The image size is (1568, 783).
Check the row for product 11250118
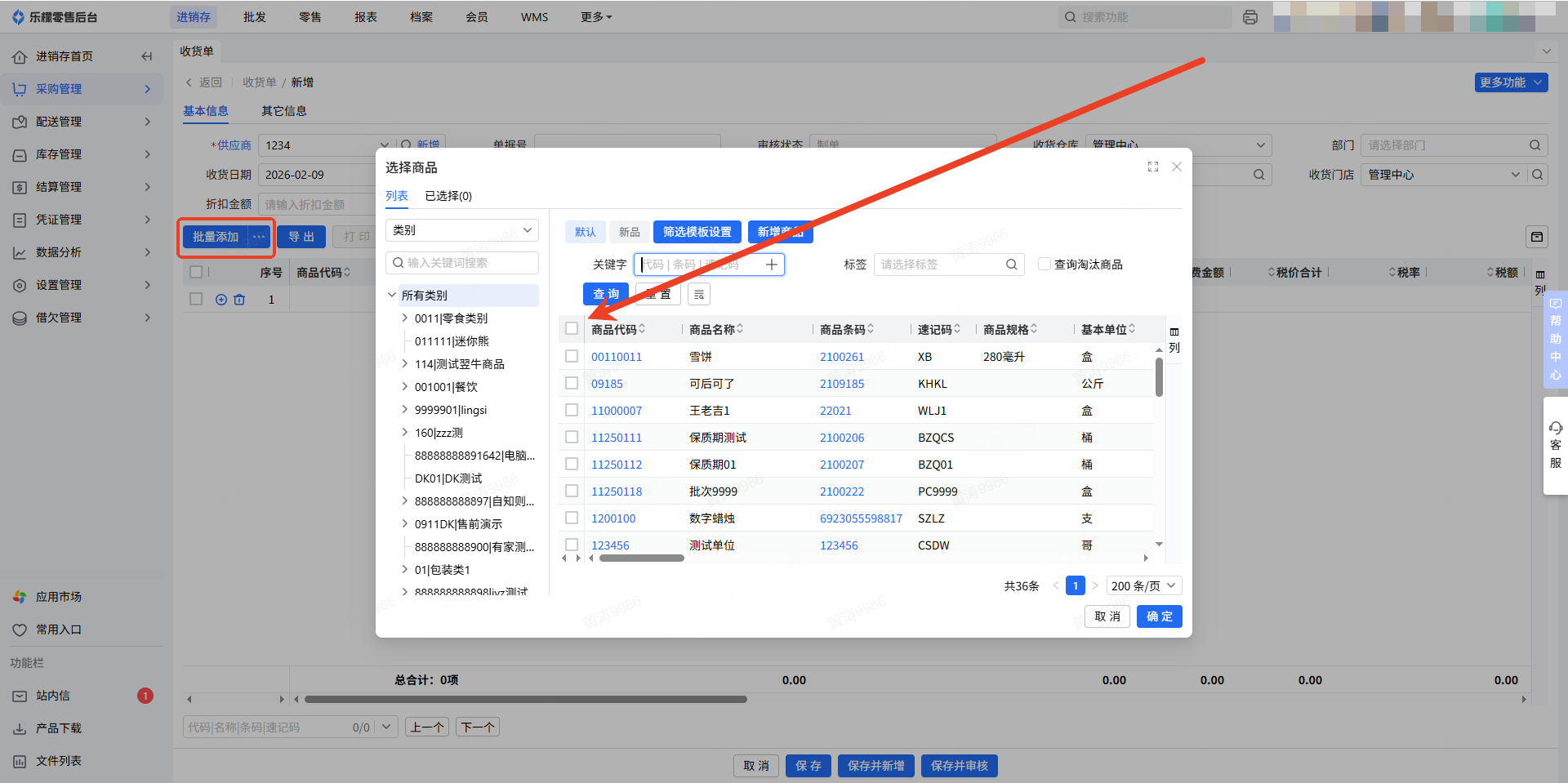click(572, 491)
